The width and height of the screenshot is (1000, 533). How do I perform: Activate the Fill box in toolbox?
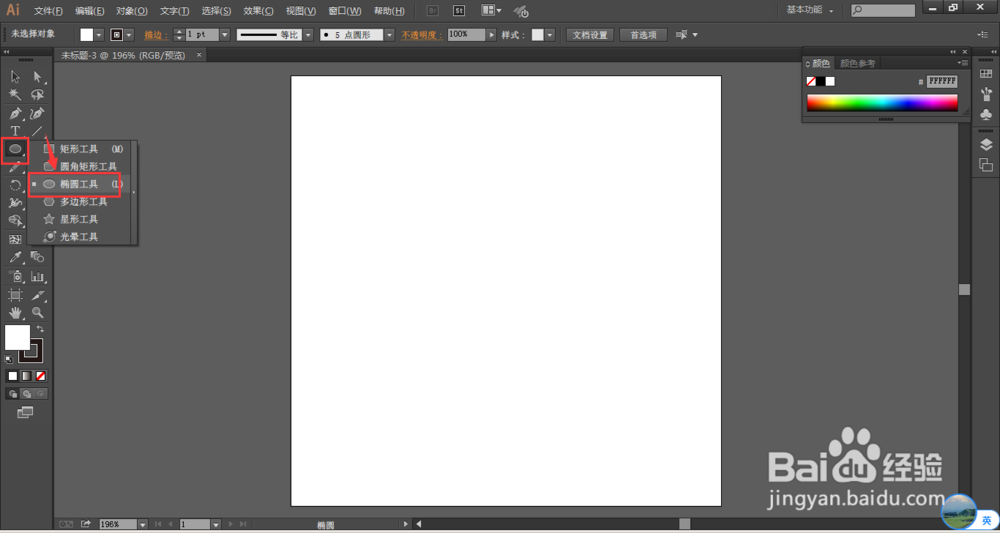pos(17,337)
